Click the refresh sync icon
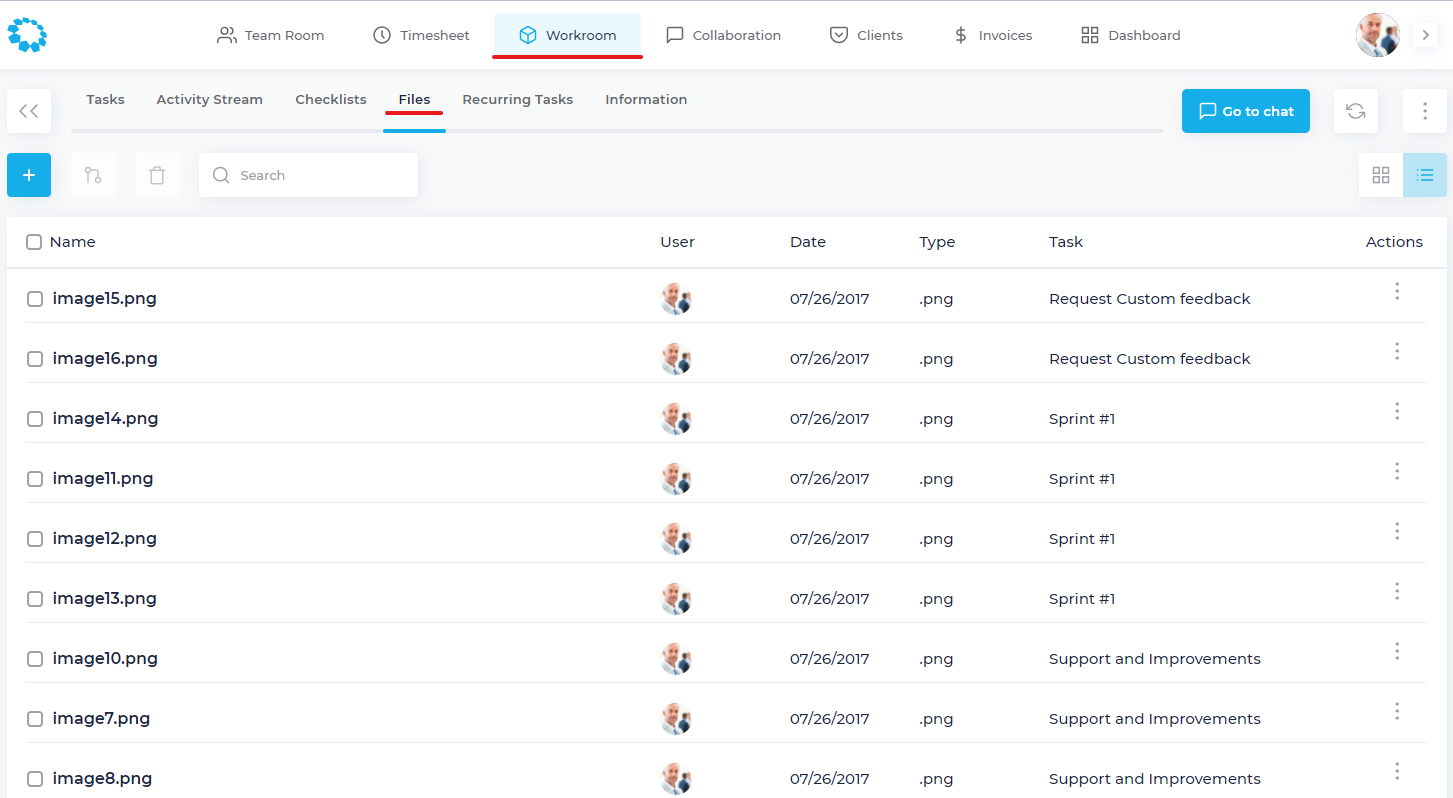The height and width of the screenshot is (798, 1453). [x=1355, y=111]
